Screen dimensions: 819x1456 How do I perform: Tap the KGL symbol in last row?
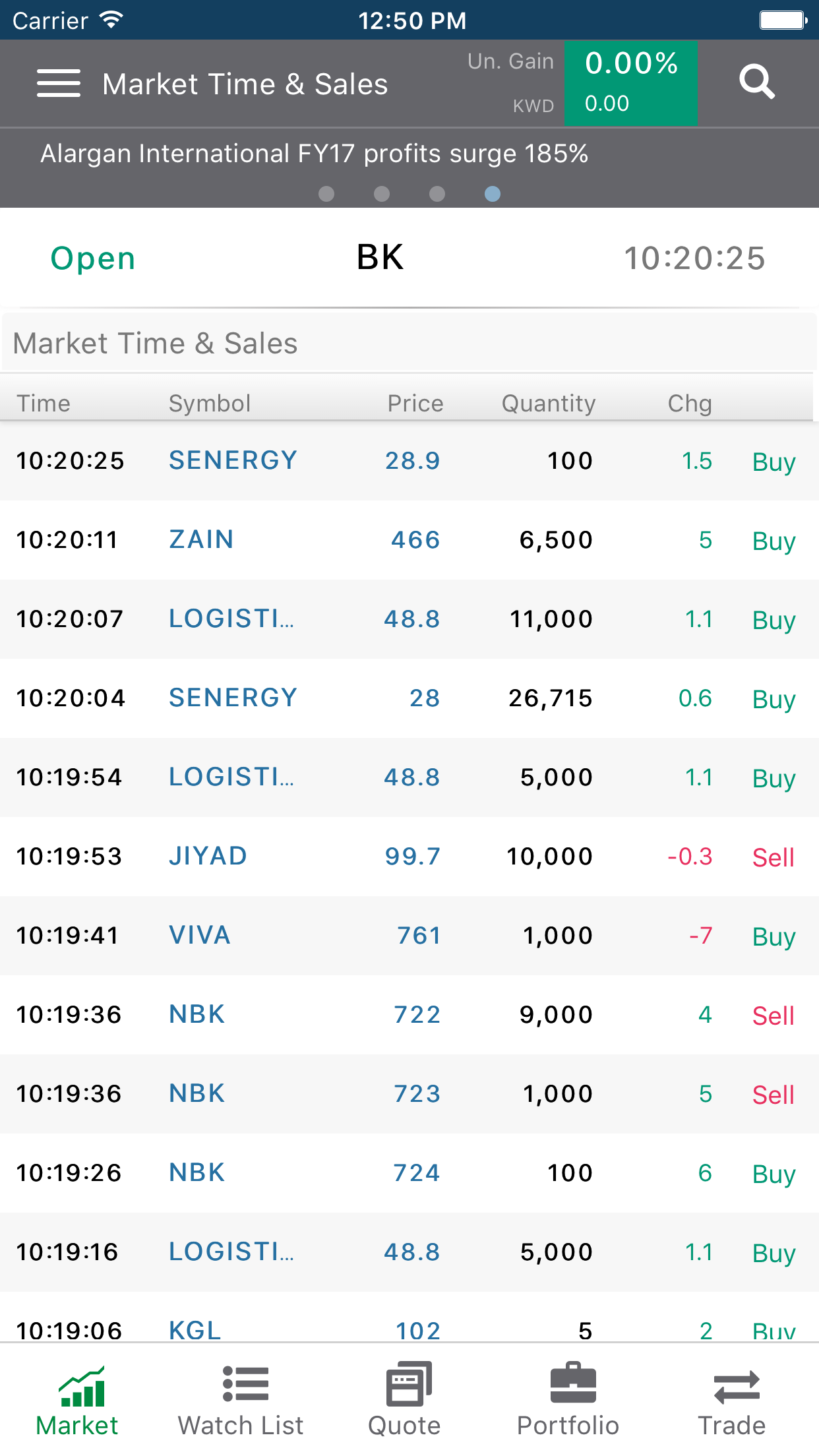click(195, 1329)
